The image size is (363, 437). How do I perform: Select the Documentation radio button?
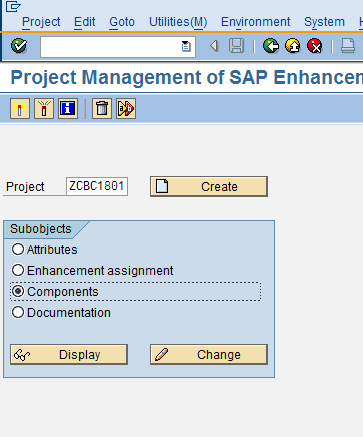pyautogui.click(x=18, y=312)
